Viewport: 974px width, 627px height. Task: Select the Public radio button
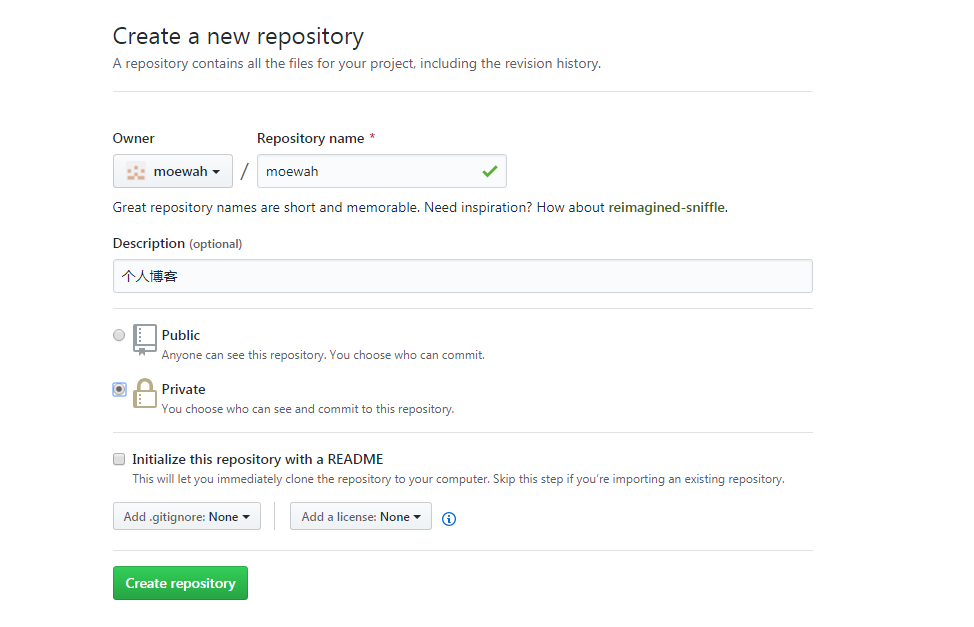(119, 335)
